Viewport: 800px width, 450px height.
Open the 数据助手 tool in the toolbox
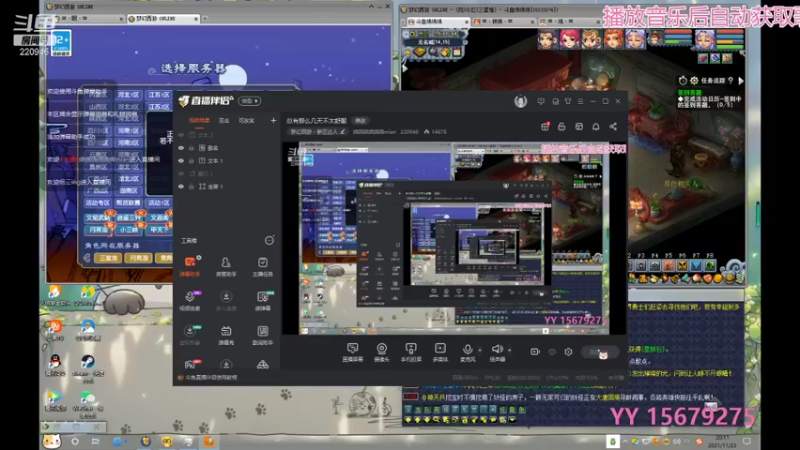262,335
